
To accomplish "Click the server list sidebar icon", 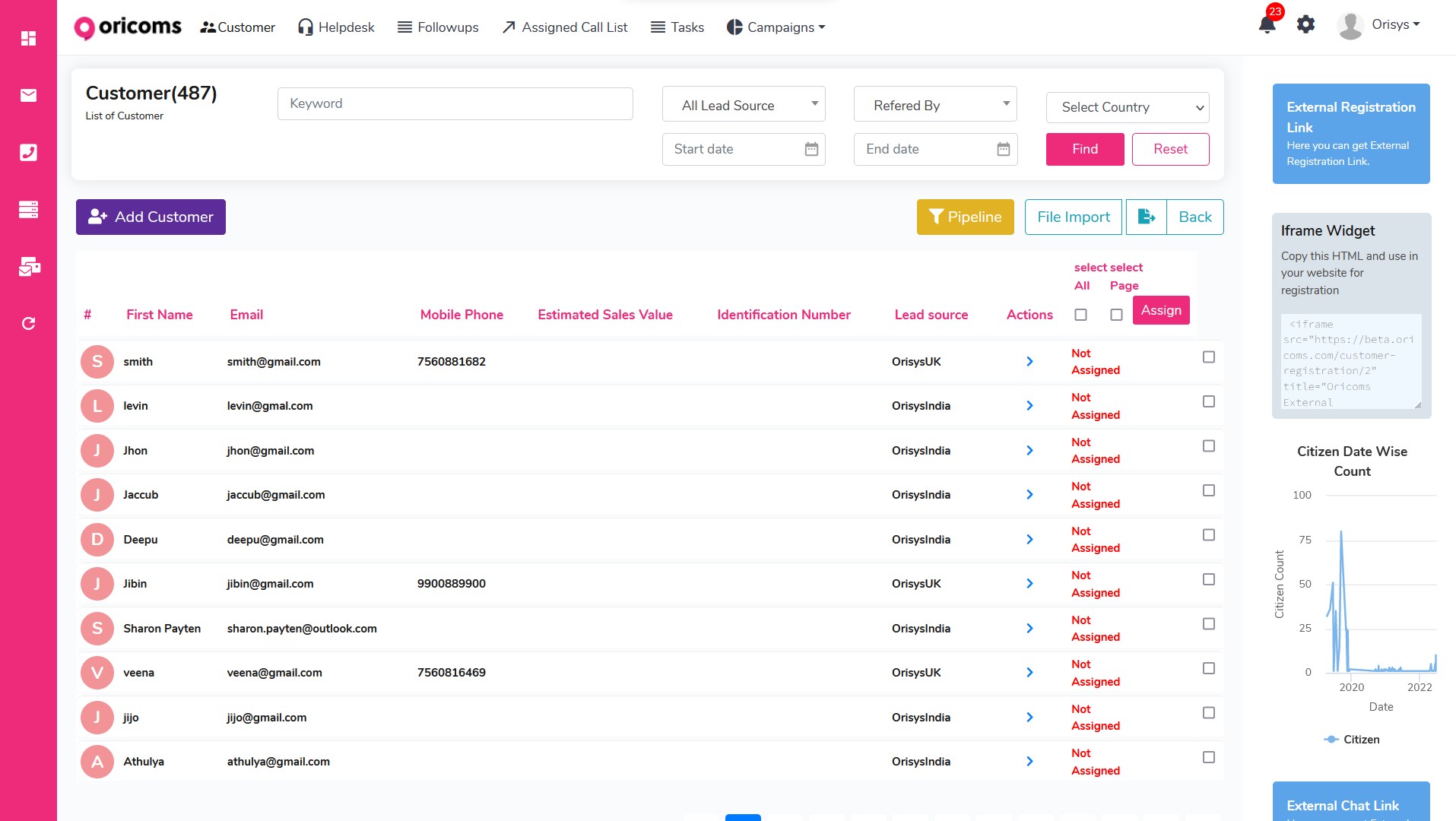I will (28, 209).
